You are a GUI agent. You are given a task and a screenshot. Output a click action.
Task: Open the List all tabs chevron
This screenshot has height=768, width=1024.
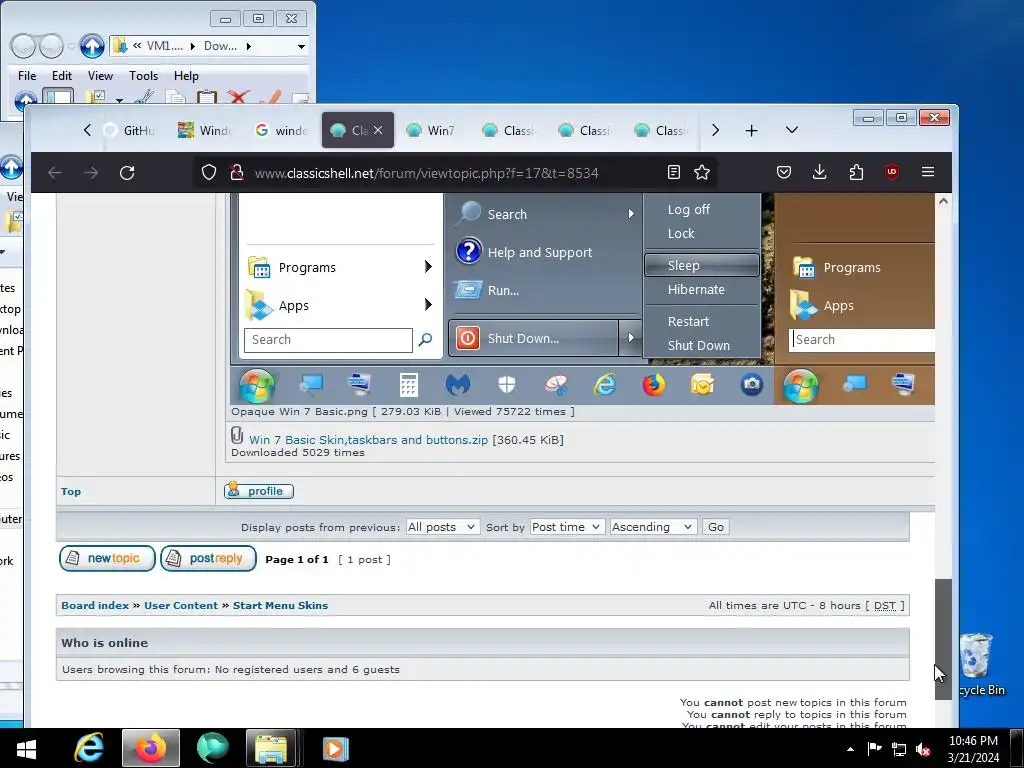coord(792,130)
